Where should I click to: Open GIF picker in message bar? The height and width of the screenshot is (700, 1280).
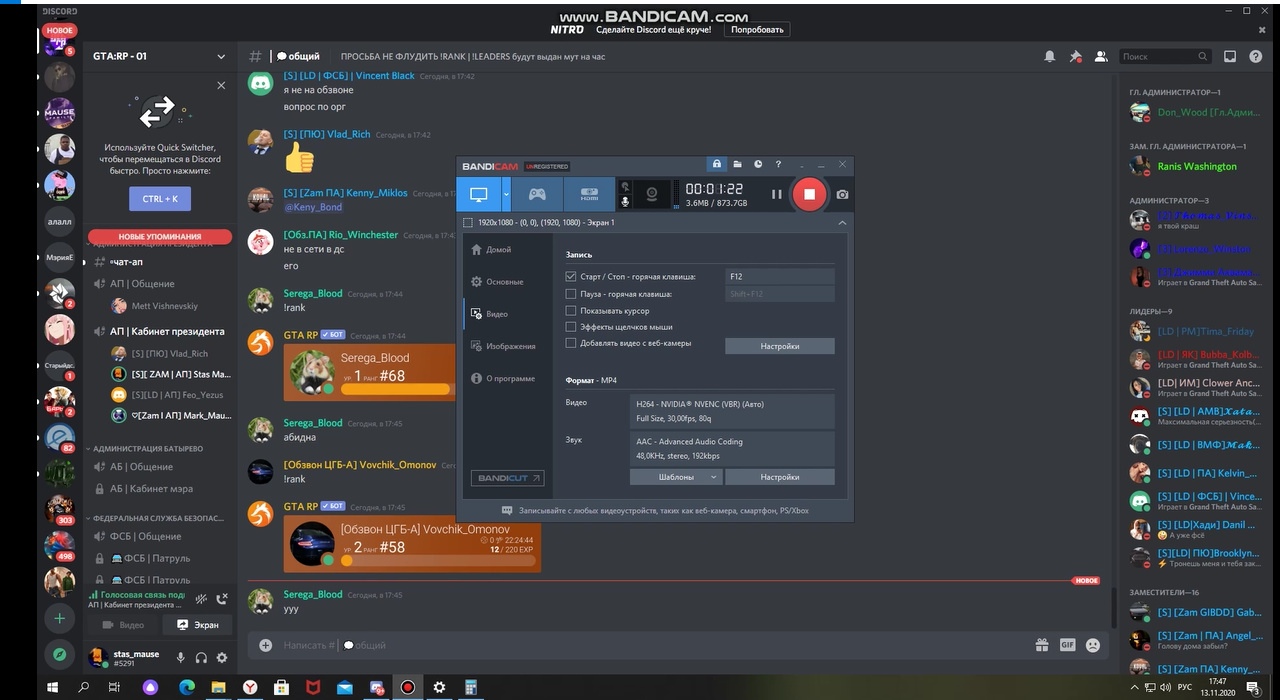point(1067,645)
